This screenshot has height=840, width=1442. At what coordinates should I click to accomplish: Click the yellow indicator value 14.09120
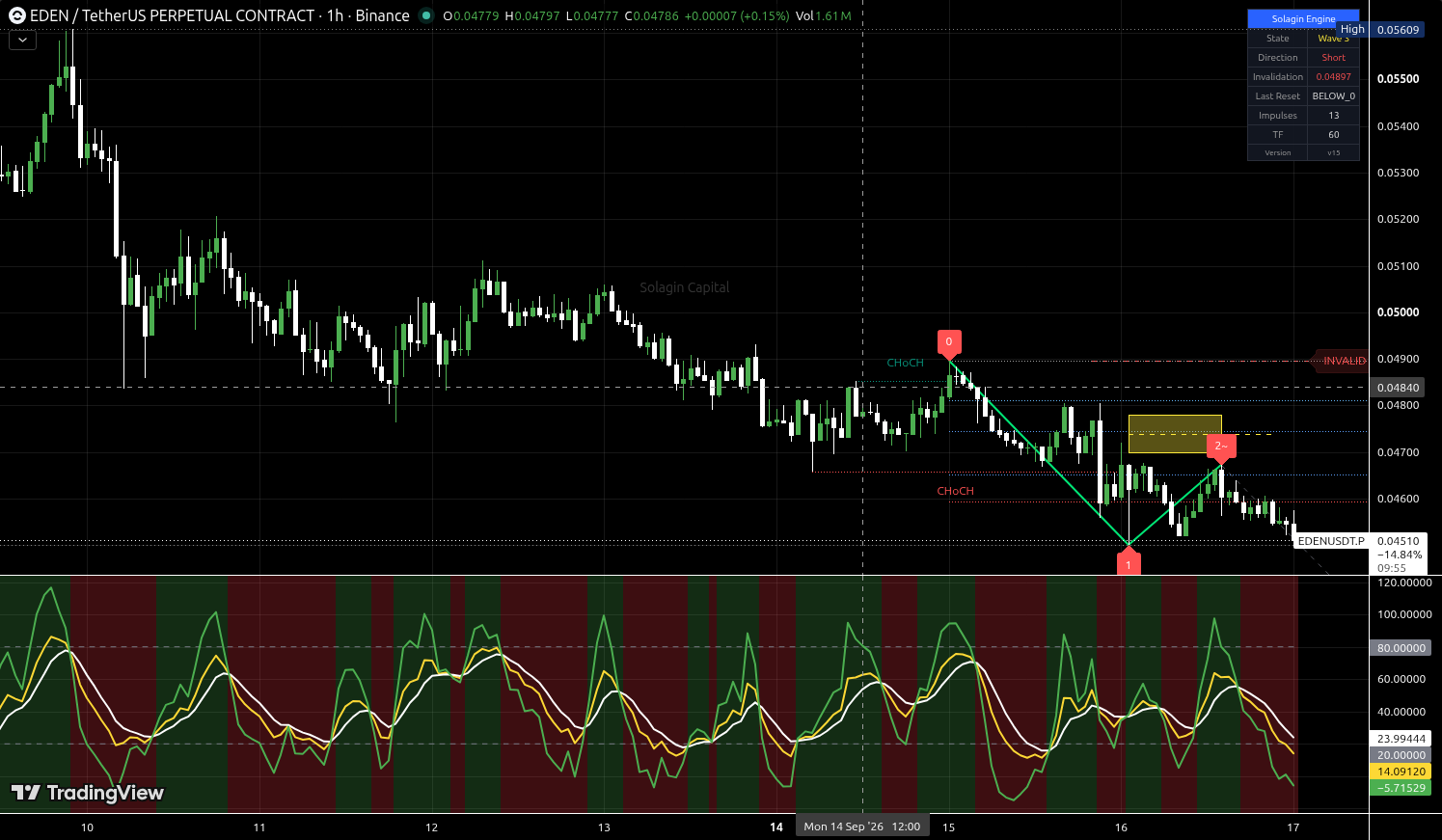(1401, 772)
